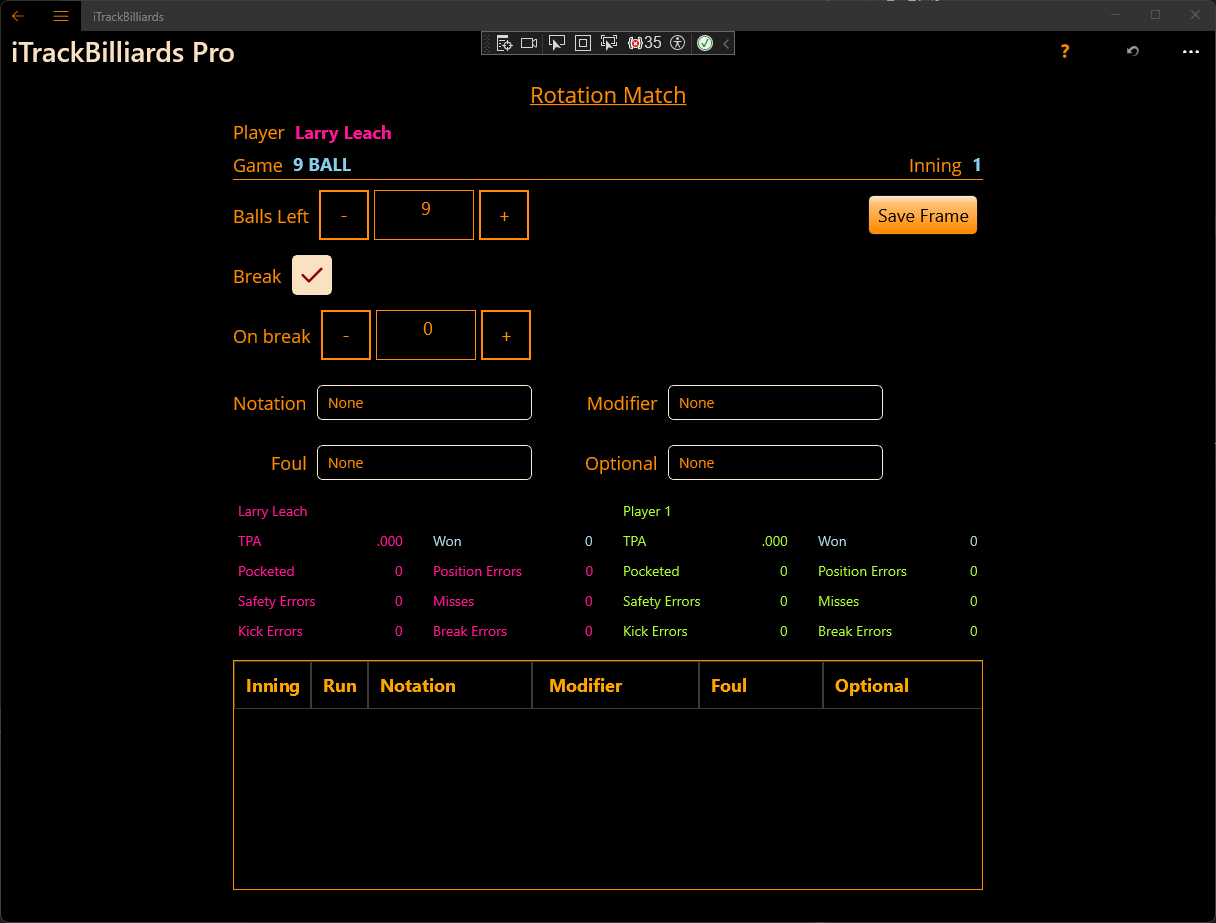Click the Run column header

pos(340,685)
